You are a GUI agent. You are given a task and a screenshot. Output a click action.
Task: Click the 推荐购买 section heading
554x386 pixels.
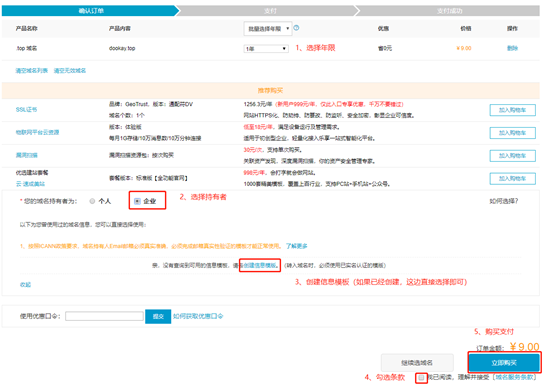270,90
